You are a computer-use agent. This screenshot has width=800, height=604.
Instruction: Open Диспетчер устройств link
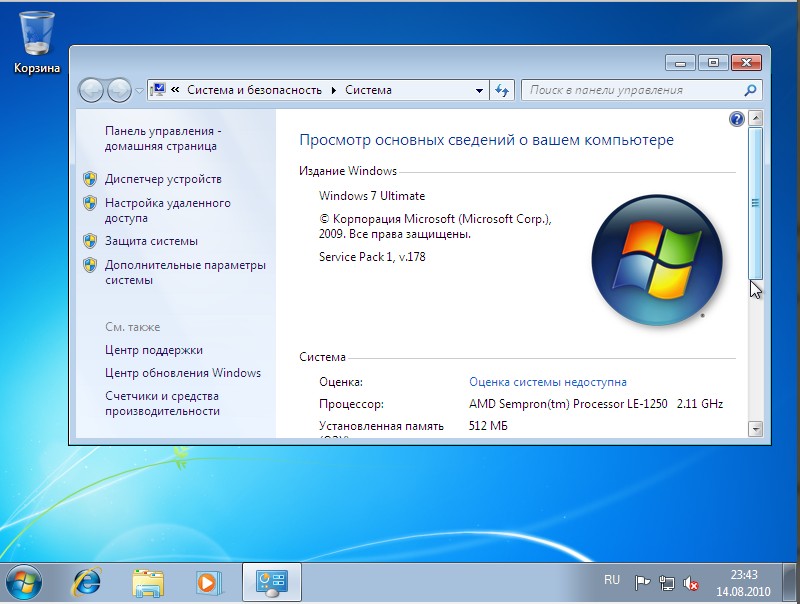pyautogui.click(x=163, y=179)
